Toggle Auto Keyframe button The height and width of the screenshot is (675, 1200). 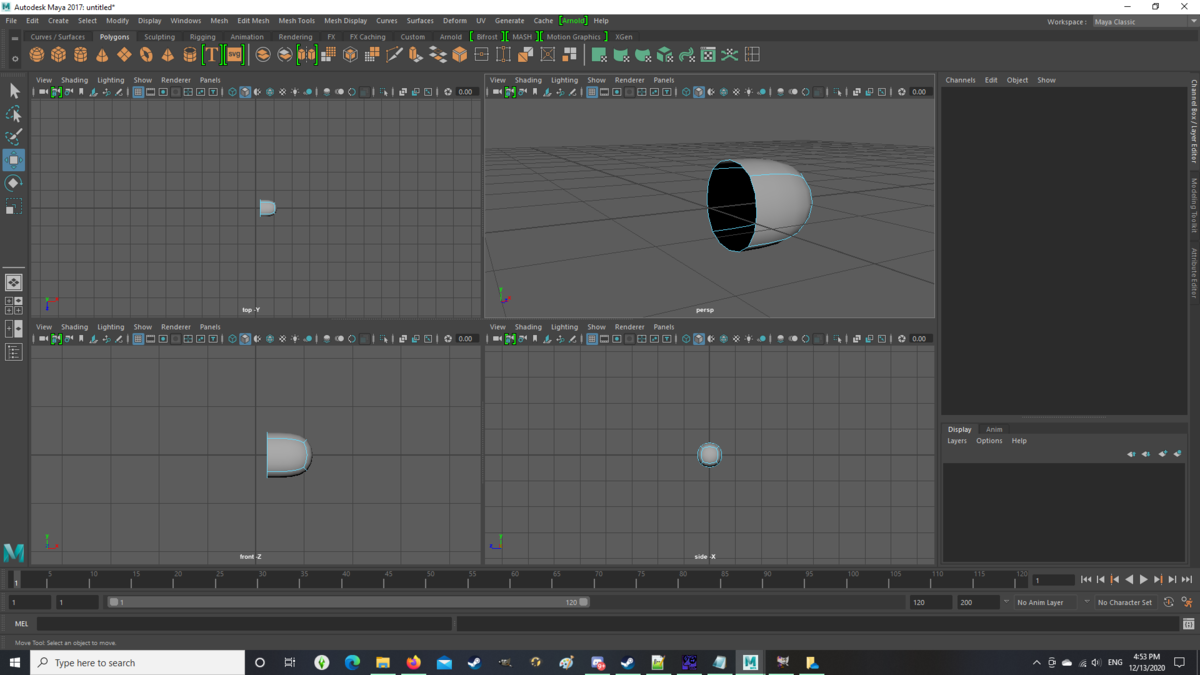pyautogui.click(x=1168, y=603)
